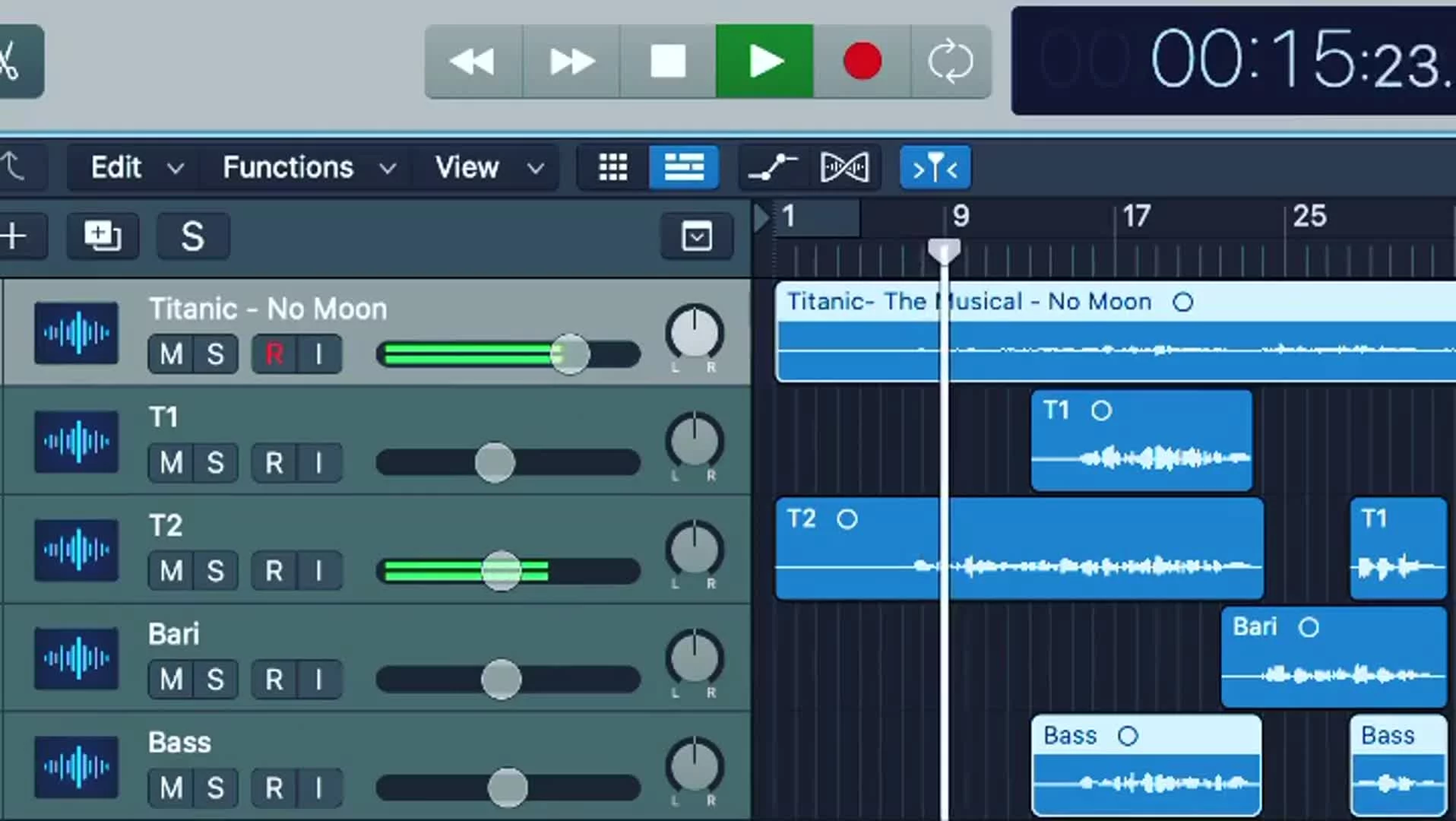1456x821 pixels.
Task: Open the View menu
Action: [x=486, y=167]
